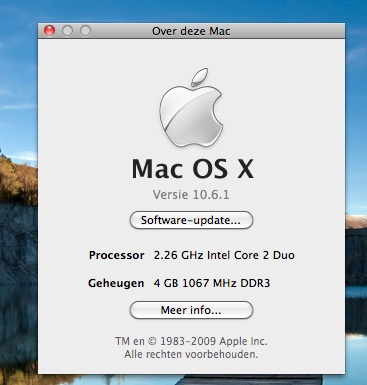Image resolution: width=367 pixels, height=385 pixels.
Task: Click the Apple logo image
Action: (x=191, y=107)
